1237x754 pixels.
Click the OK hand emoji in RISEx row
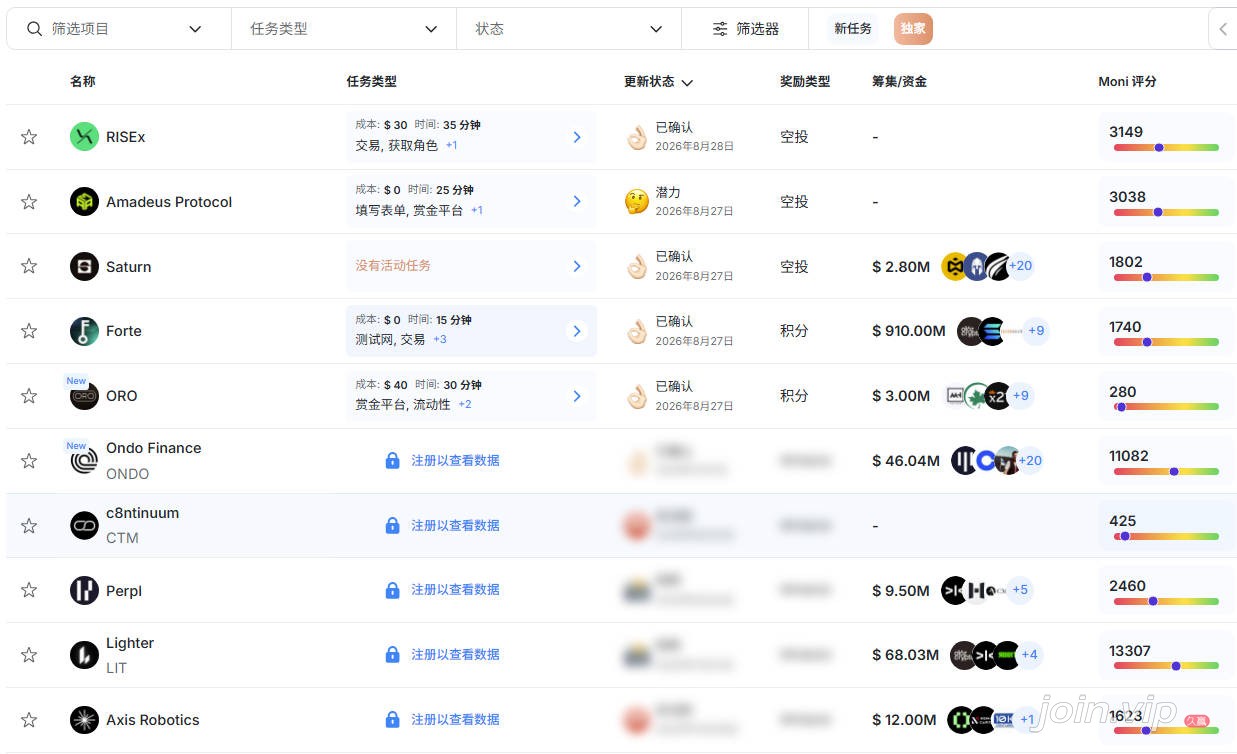[x=637, y=138]
